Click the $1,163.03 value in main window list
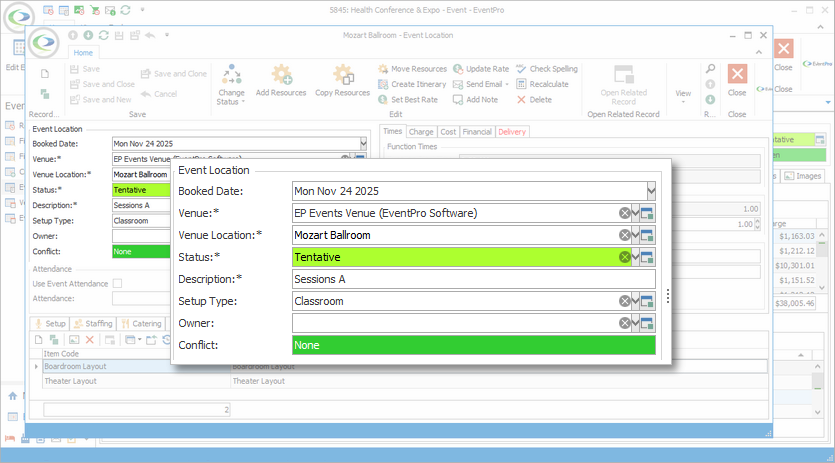The image size is (835, 463). (x=797, y=236)
